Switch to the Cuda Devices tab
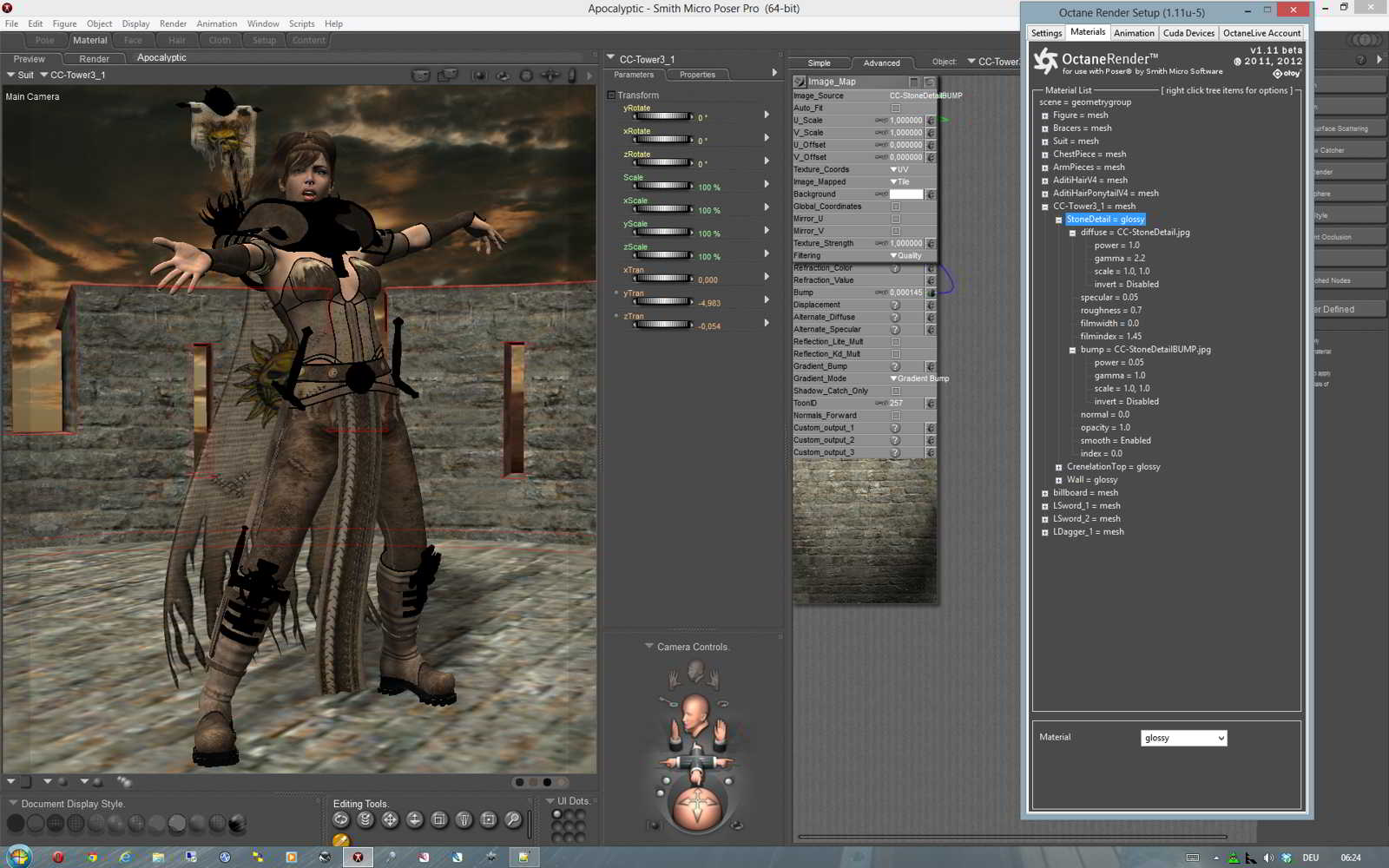 [1188, 33]
